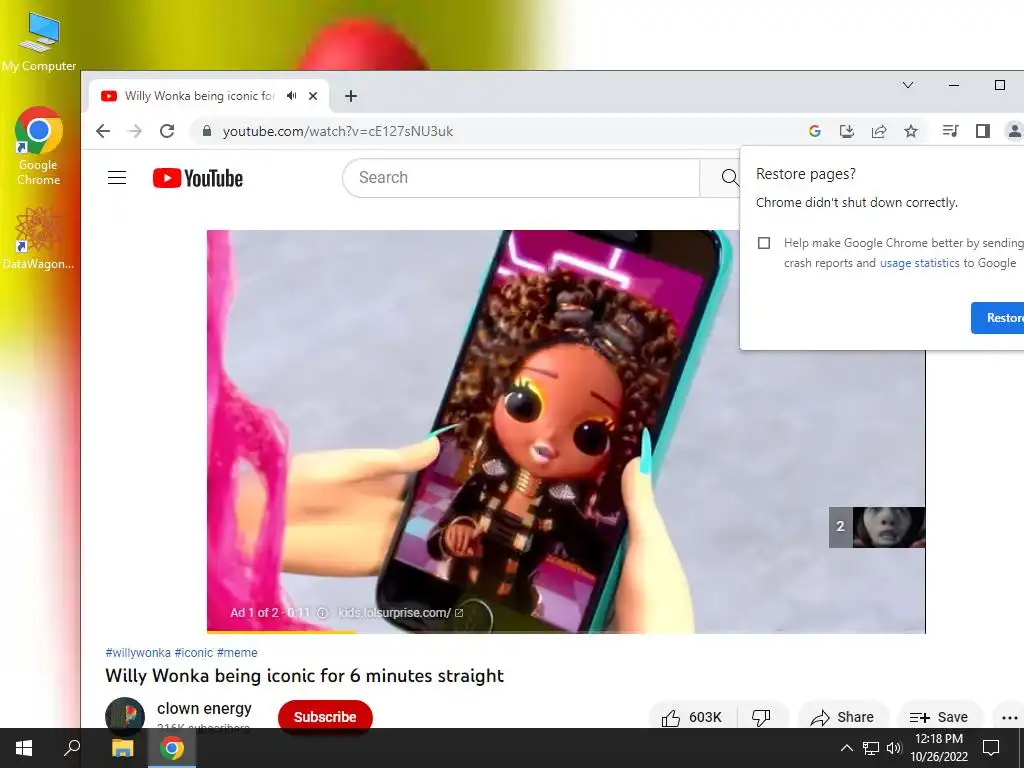This screenshot has height=768, width=1024.
Task: Close the Willy Wonka YouTube tab
Action: pyautogui.click(x=313, y=96)
